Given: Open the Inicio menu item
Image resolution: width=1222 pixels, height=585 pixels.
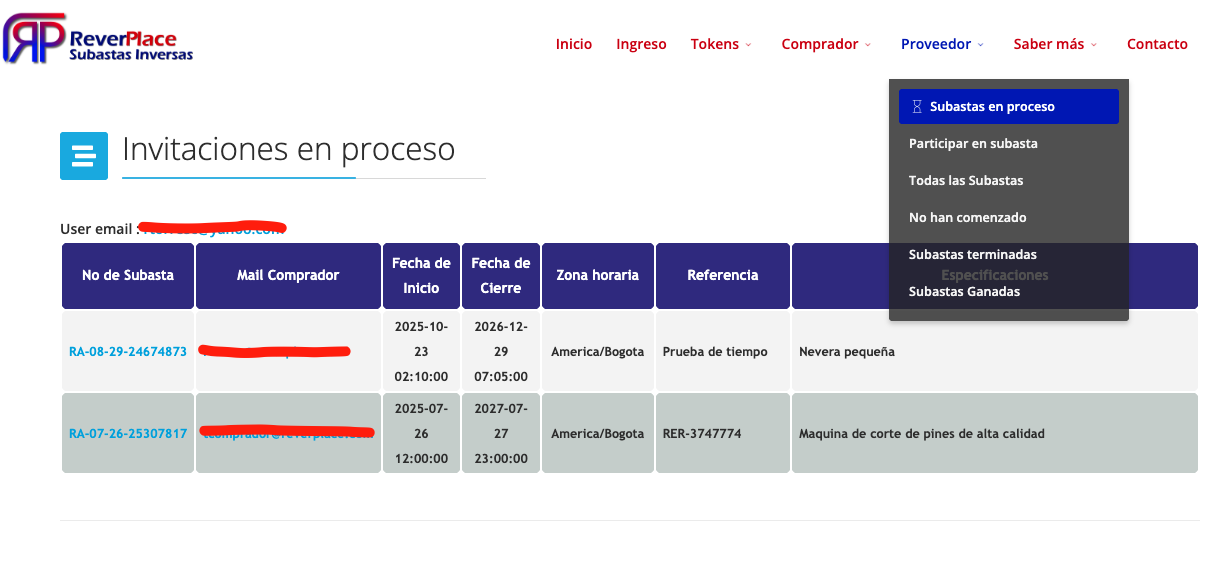Looking at the screenshot, I should (x=574, y=44).
